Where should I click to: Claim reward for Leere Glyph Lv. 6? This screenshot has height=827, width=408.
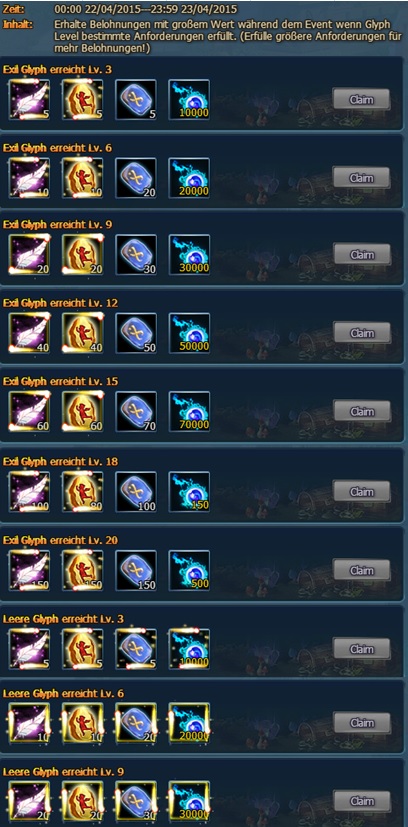(x=362, y=723)
